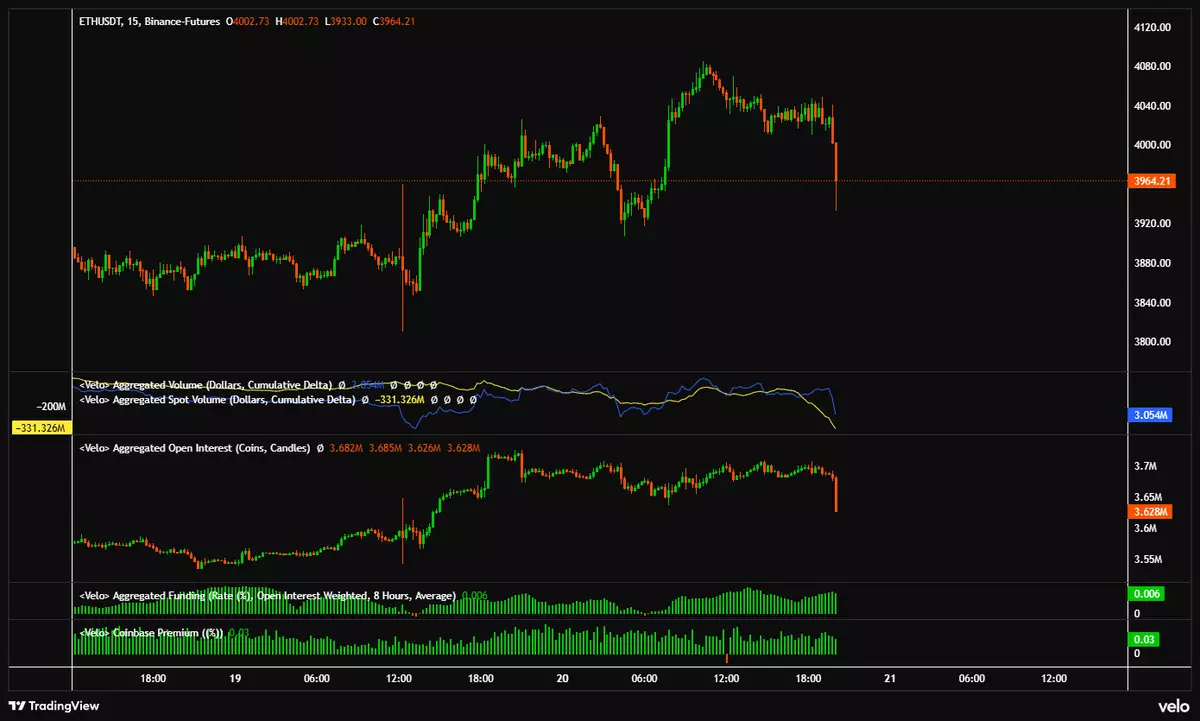The height and width of the screenshot is (721, 1200).
Task: Select the ETHUSDT, 15, Binance-Futures chart title
Action: click(149, 21)
